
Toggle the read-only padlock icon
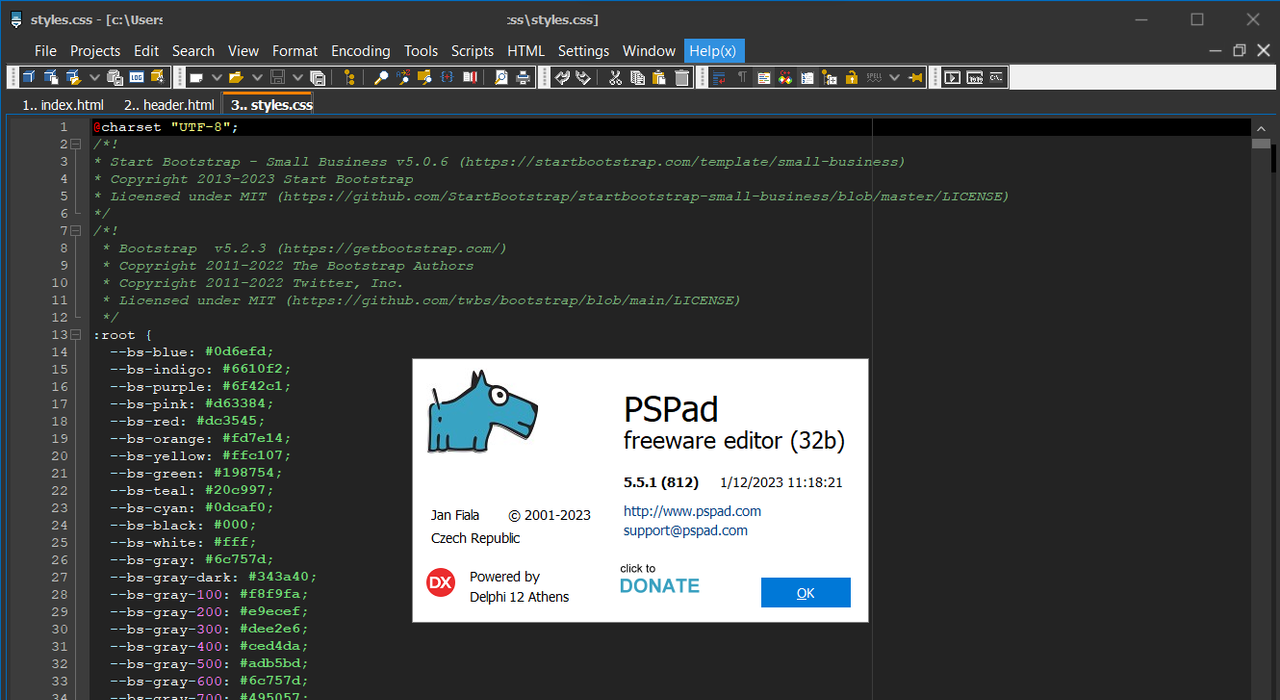[852, 77]
